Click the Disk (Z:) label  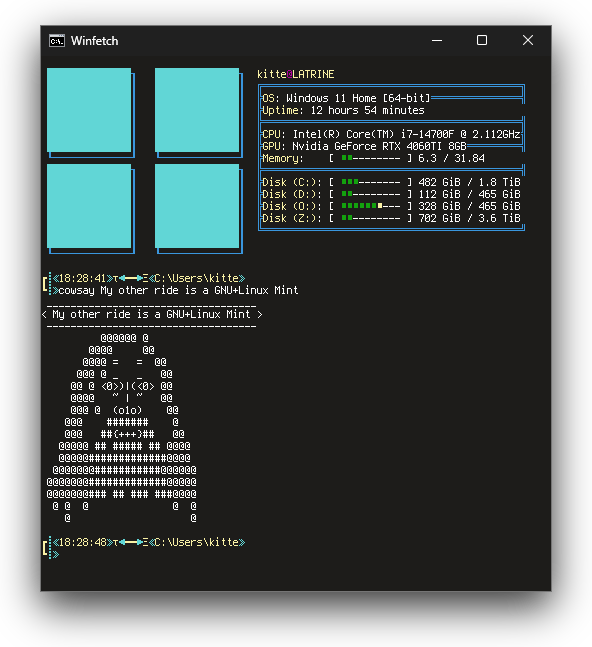click(x=292, y=218)
